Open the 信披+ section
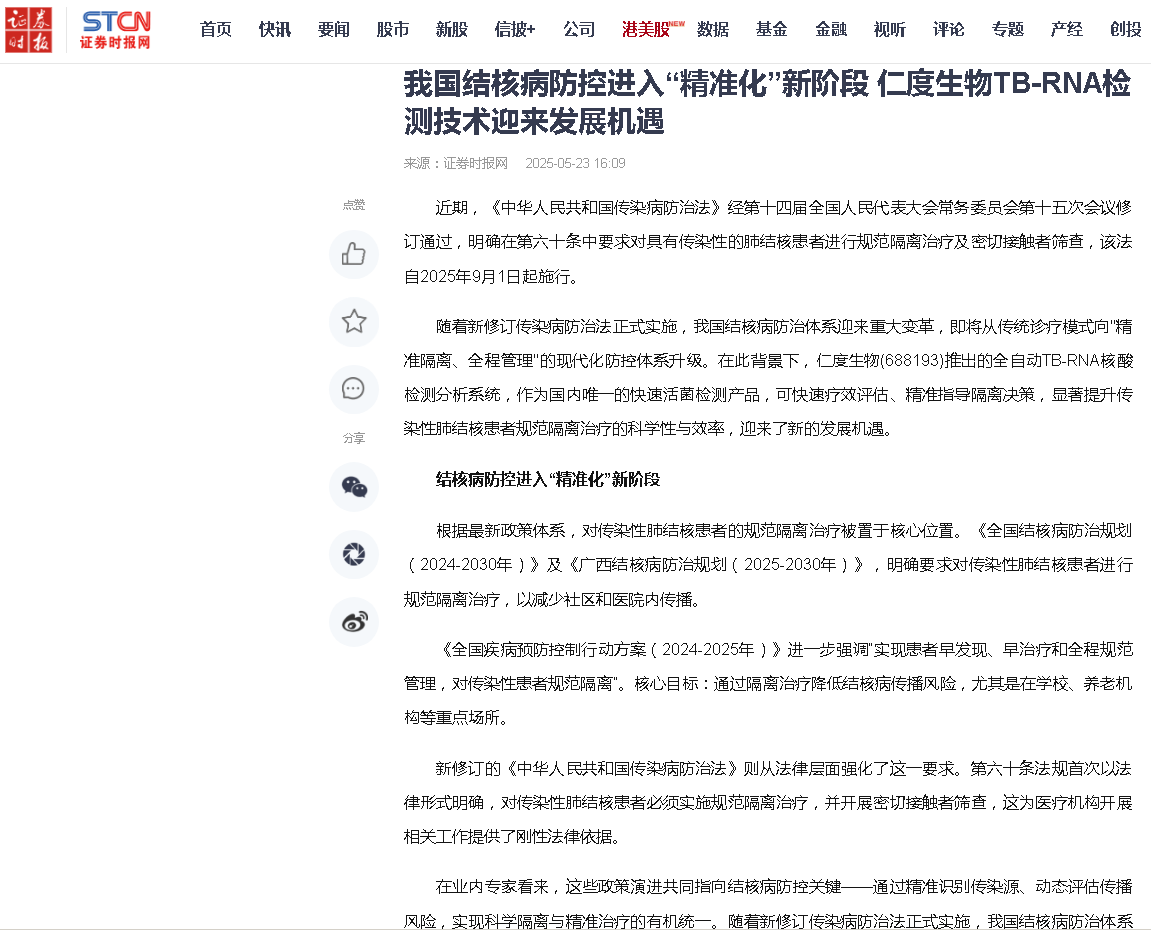1151x931 pixels. pyautogui.click(x=515, y=29)
